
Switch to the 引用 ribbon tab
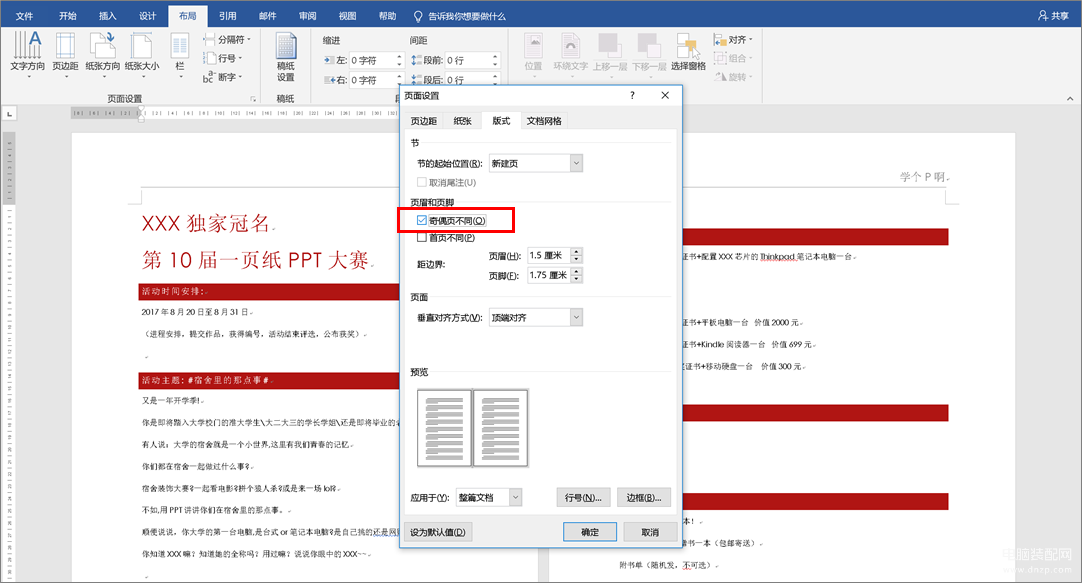(228, 16)
